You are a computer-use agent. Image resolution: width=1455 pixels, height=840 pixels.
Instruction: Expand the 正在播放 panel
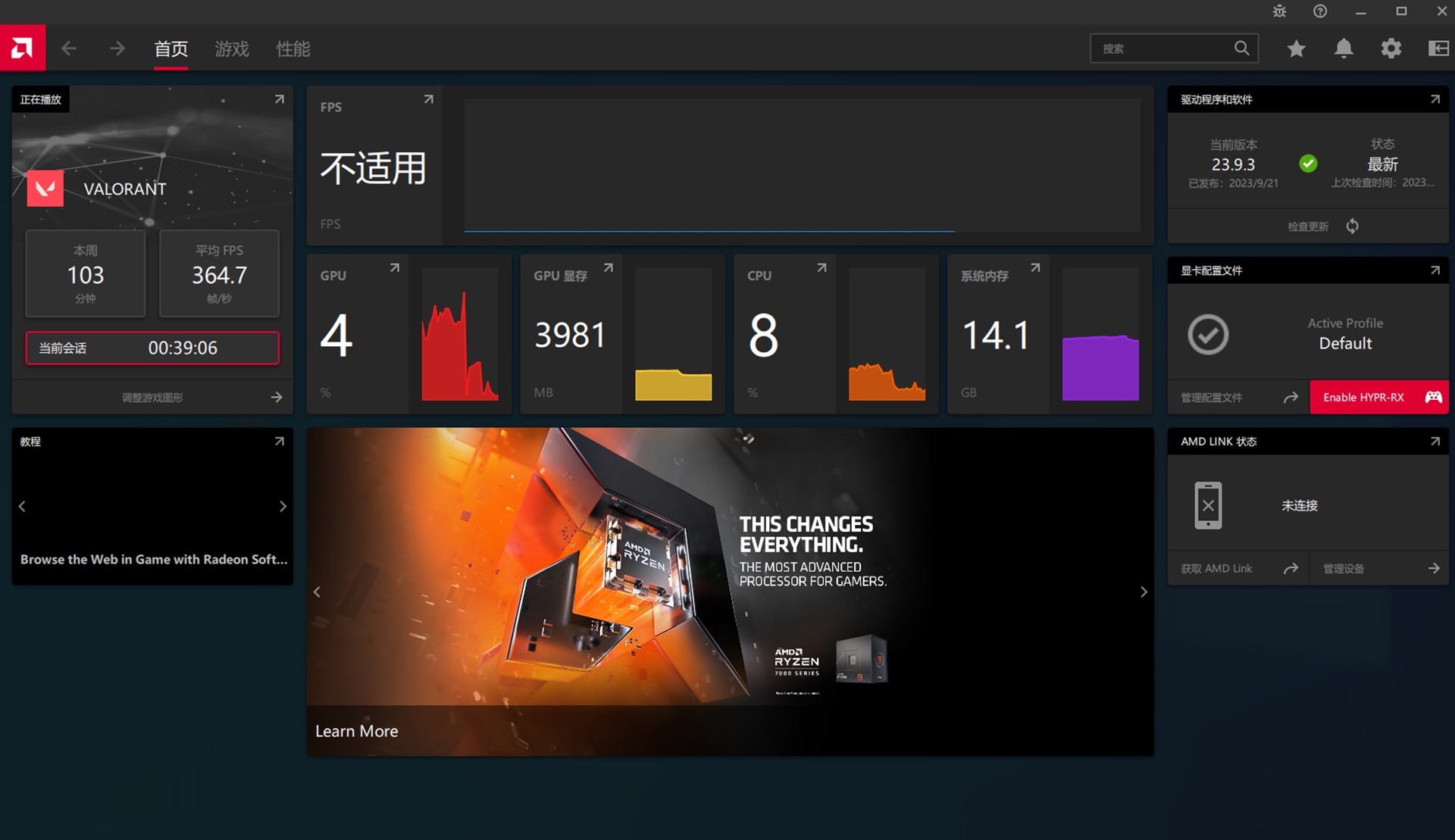point(280,99)
